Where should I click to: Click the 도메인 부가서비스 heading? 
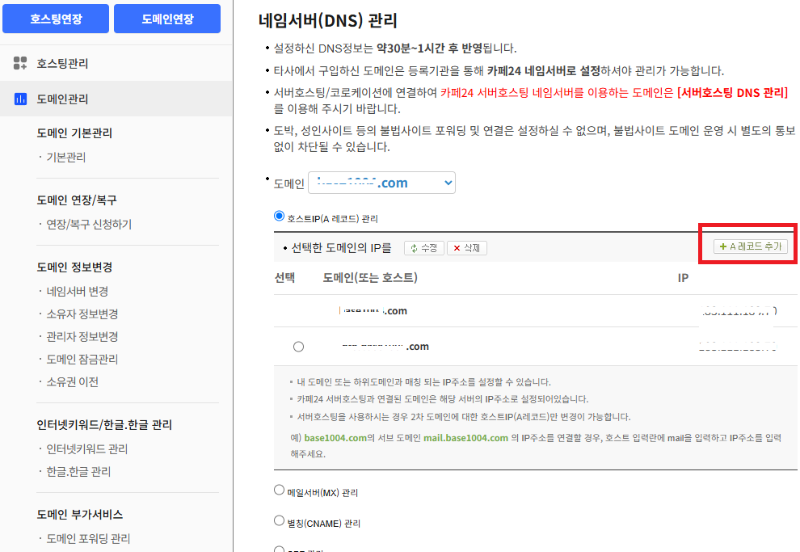coord(80,514)
